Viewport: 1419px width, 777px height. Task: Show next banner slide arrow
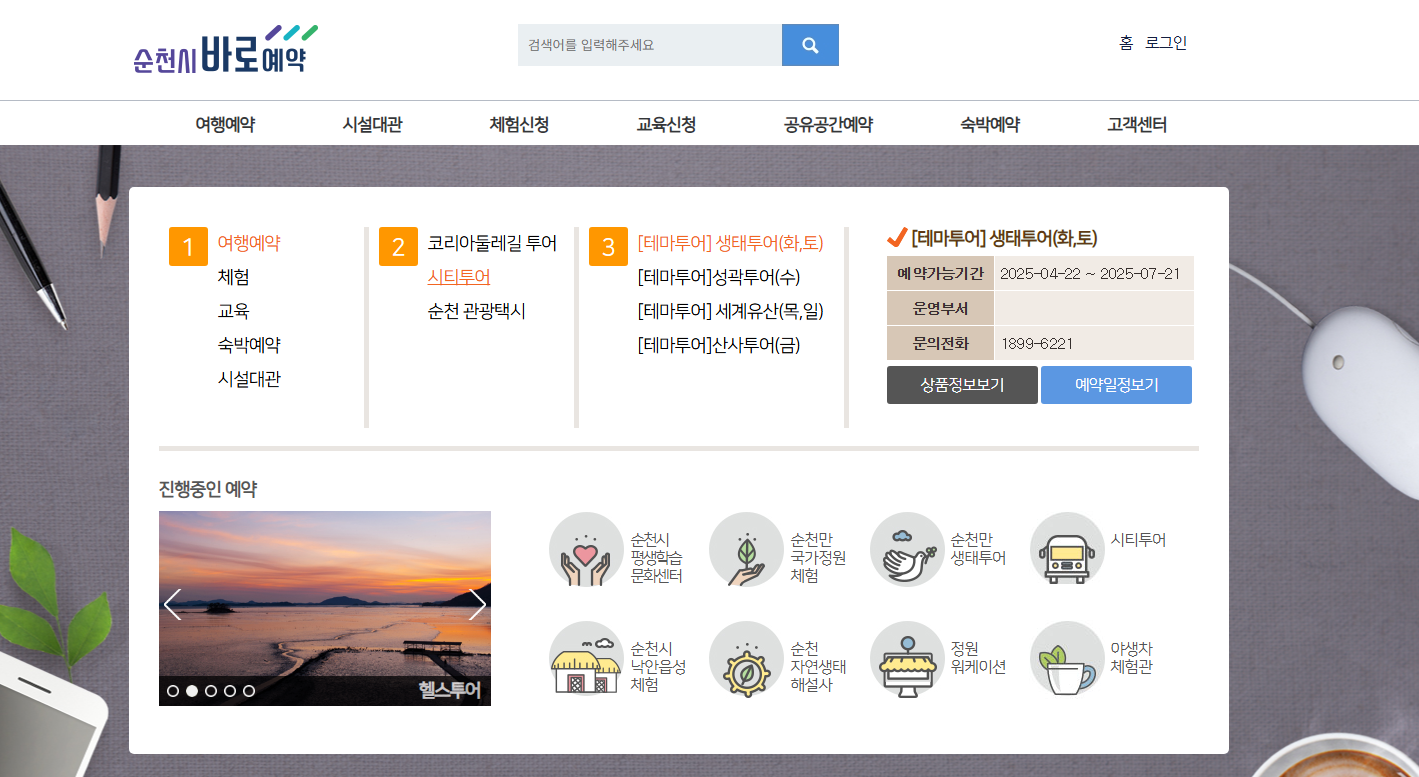coord(477,605)
